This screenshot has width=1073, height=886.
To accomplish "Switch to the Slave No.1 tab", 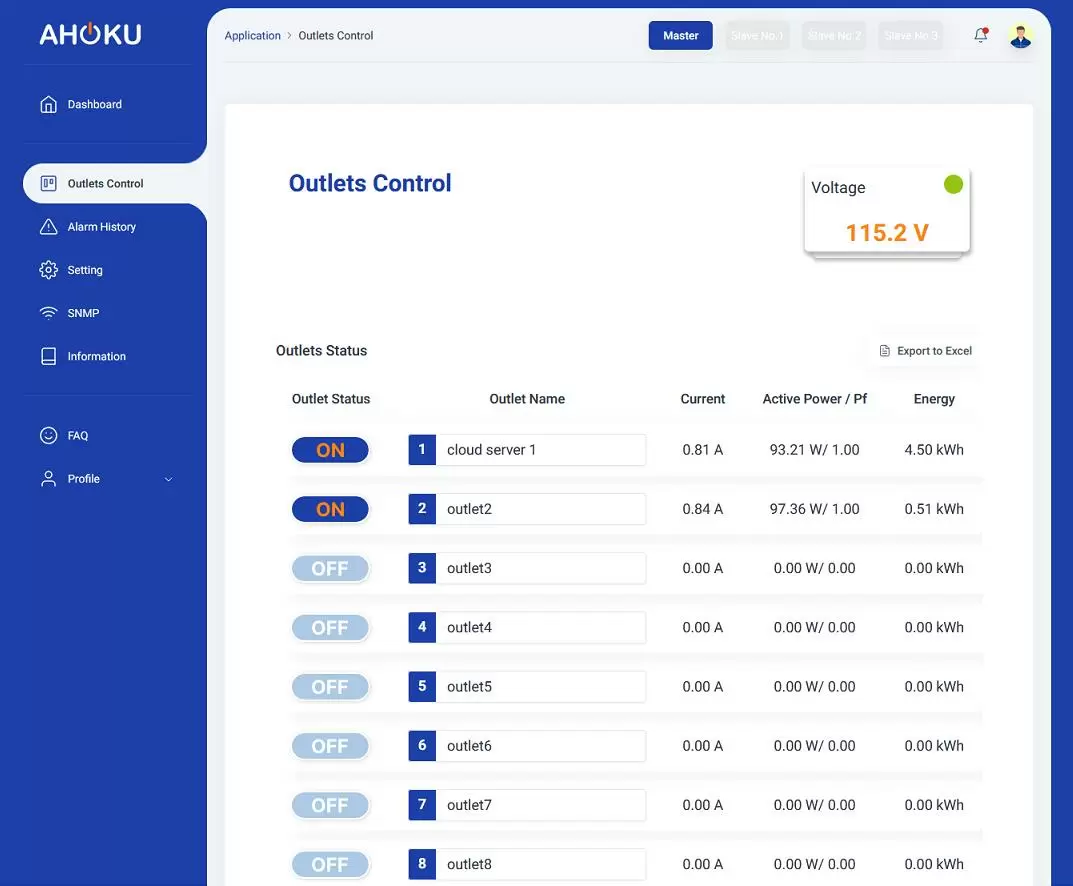I will pos(757,36).
